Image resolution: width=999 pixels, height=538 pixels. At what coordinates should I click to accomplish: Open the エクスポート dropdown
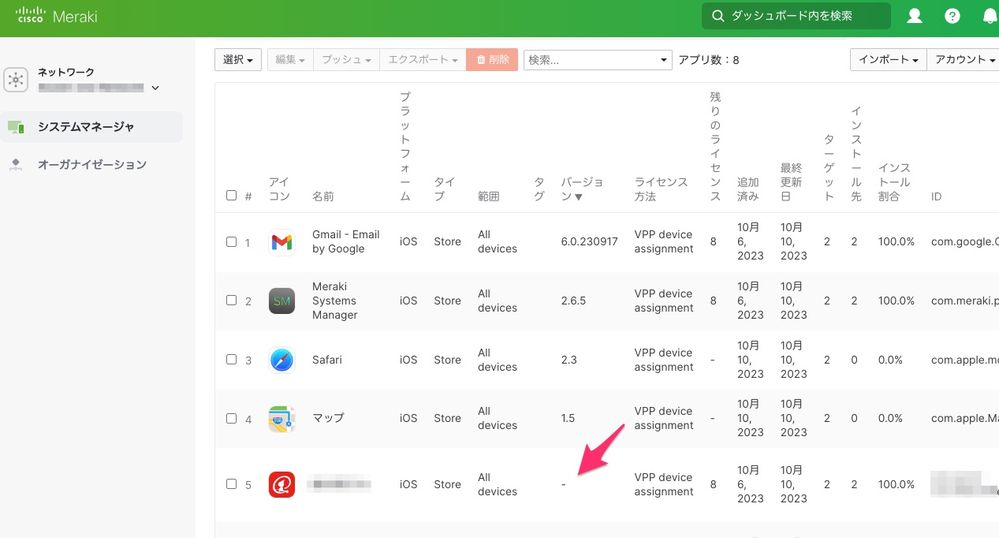point(423,59)
